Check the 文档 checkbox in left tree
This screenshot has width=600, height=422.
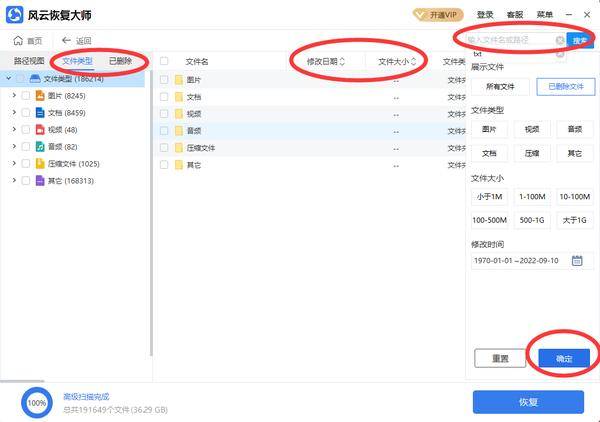tap(25, 113)
